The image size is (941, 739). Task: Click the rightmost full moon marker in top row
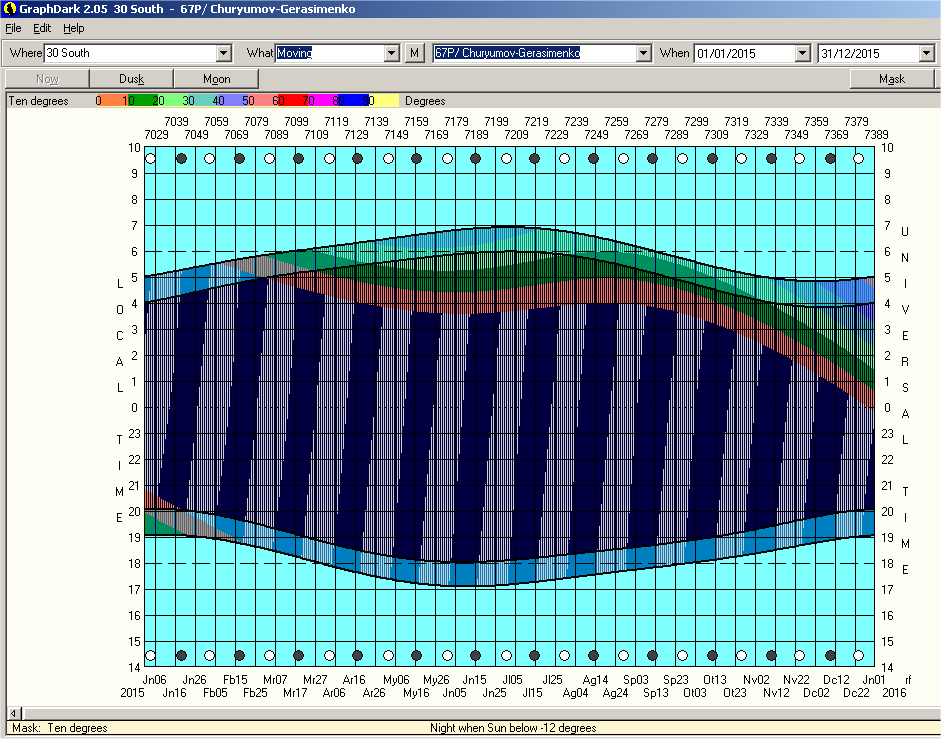coord(859,158)
